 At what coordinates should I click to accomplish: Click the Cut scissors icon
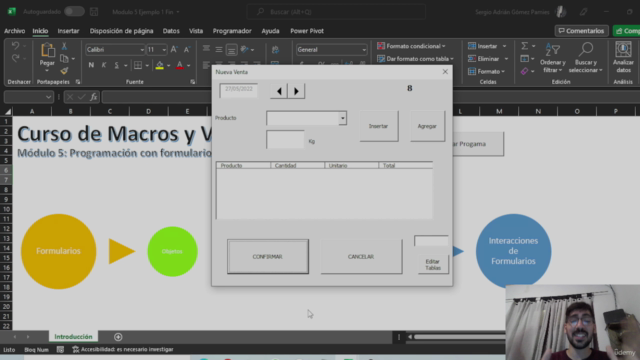(64, 46)
